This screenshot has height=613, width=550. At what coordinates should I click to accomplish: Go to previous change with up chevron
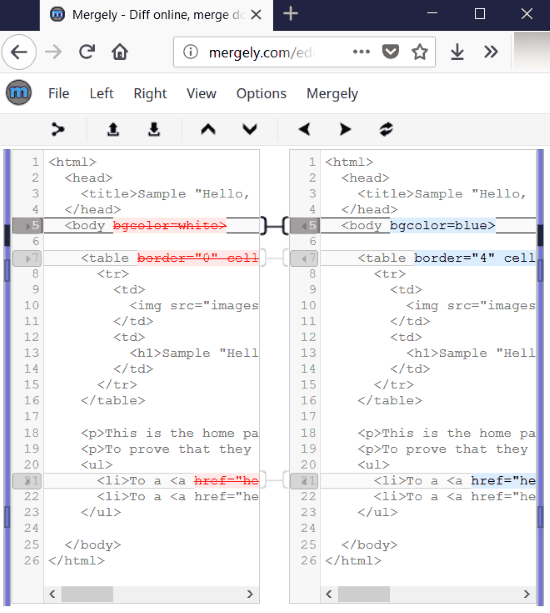coord(208,129)
